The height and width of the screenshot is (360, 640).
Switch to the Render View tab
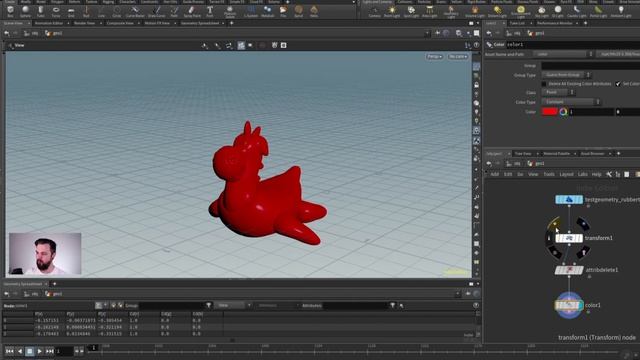[84, 23]
